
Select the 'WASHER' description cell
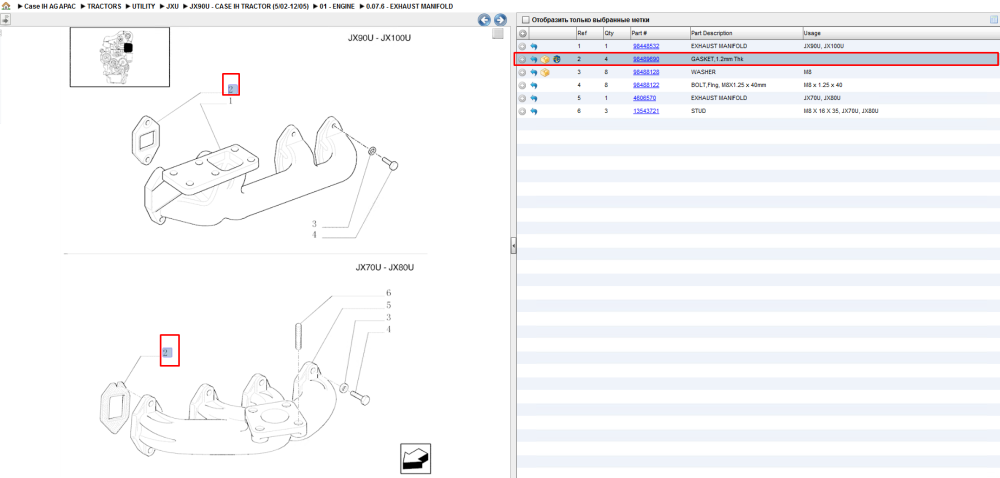[703, 73]
